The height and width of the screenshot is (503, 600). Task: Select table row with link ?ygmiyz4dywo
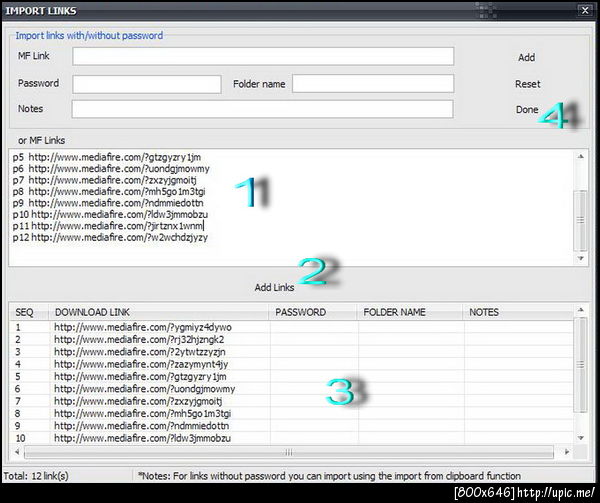[x=292, y=327]
